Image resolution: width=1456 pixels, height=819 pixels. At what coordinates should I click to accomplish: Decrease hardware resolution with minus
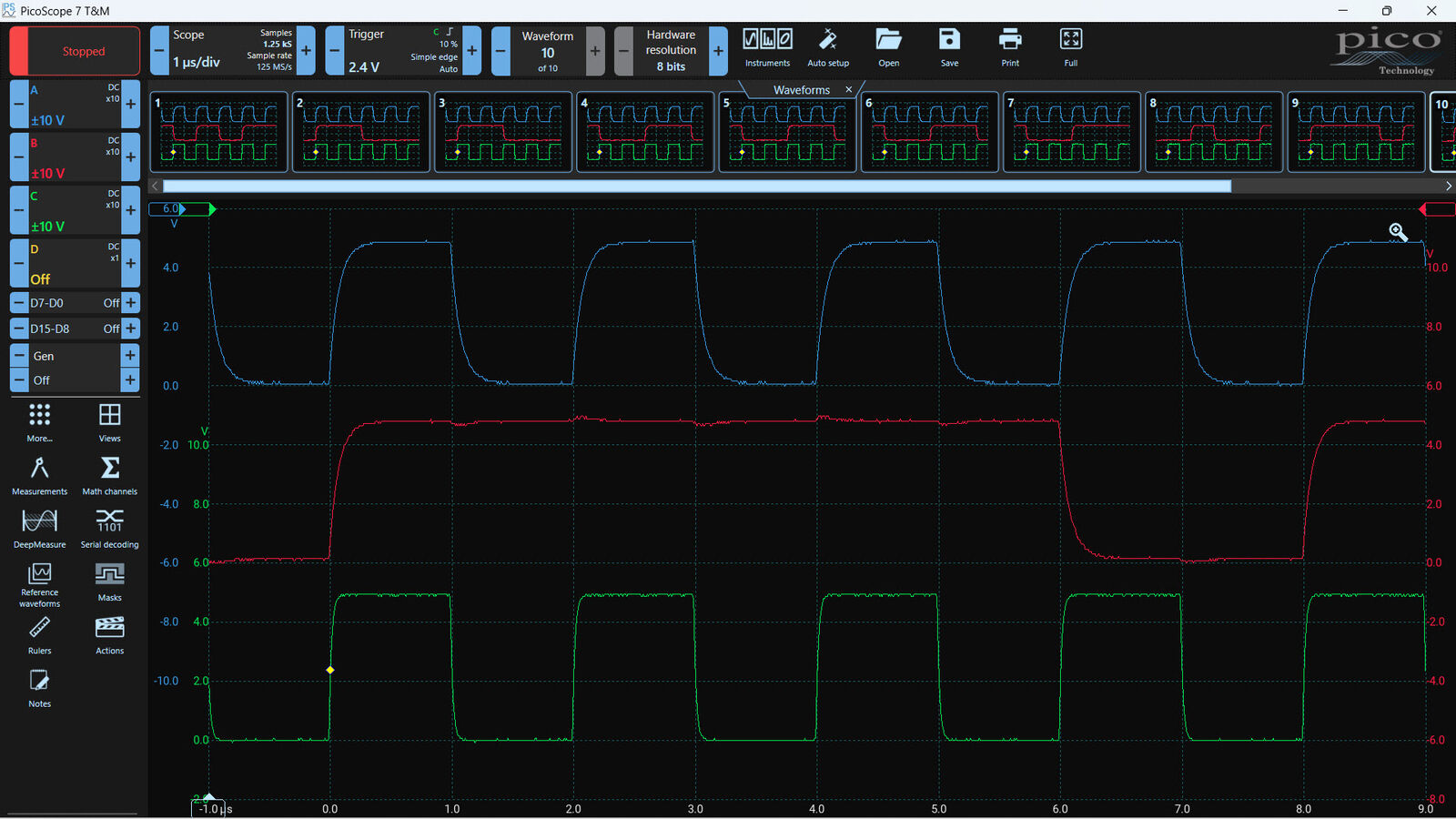[x=623, y=51]
